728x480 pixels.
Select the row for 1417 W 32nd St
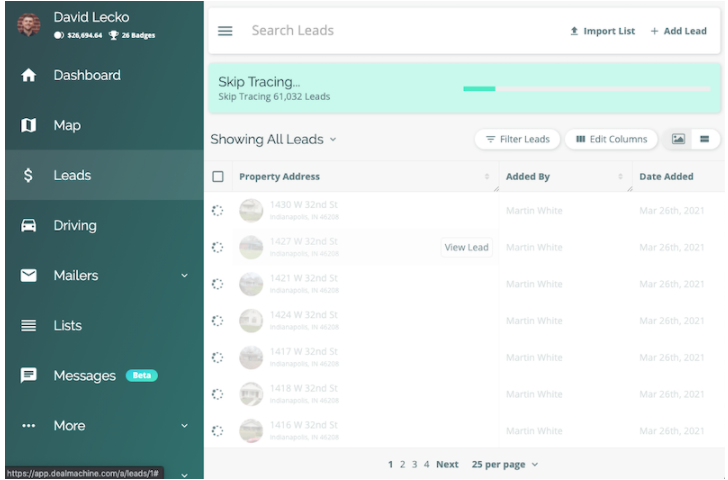point(217,357)
